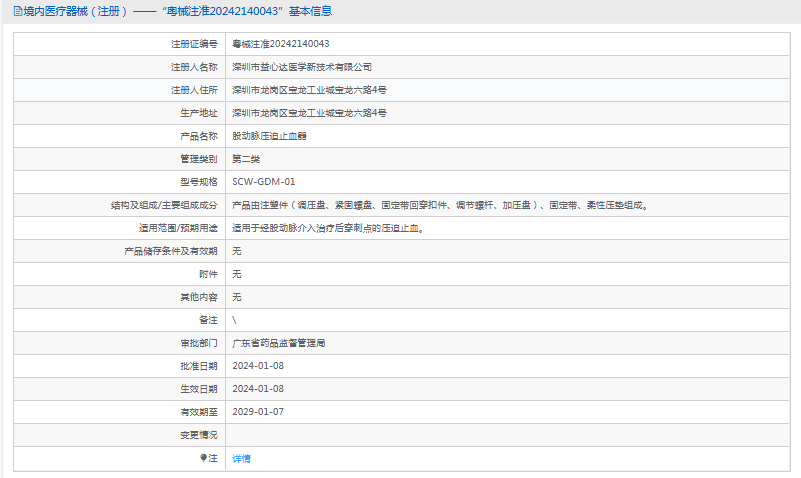Click the 备注 label

208,320
